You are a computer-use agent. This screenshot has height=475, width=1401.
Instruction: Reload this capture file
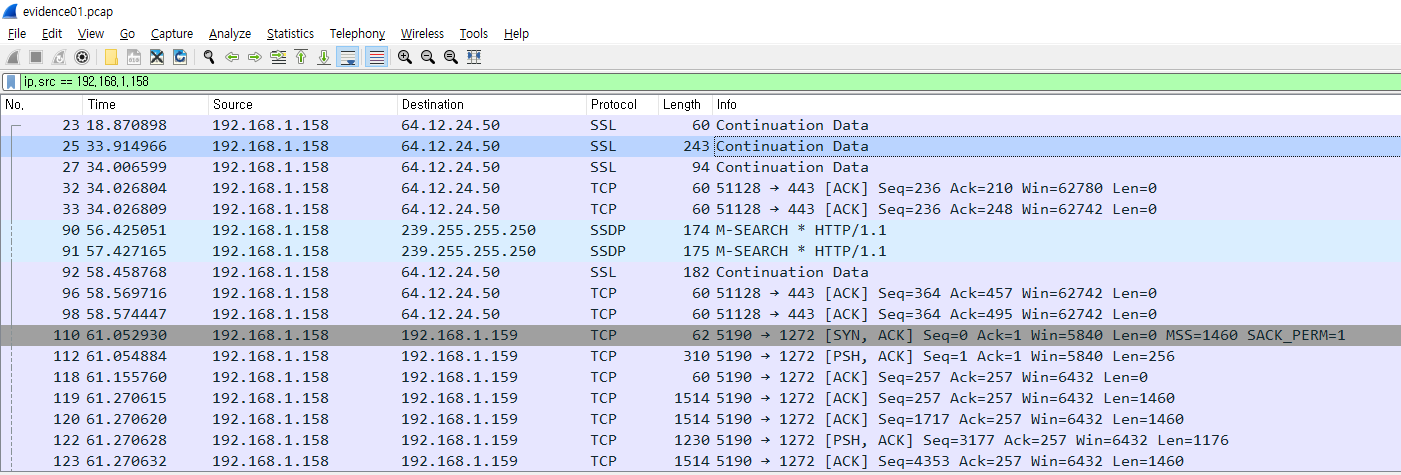[x=180, y=57]
